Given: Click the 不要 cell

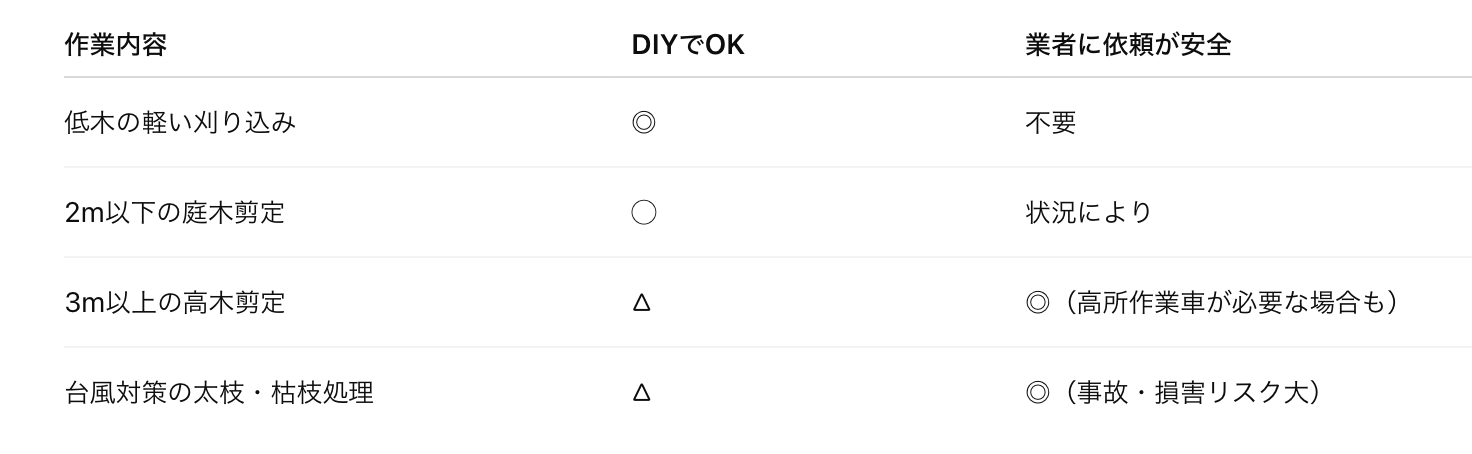Looking at the screenshot, I should click(x=1050, y=123).
